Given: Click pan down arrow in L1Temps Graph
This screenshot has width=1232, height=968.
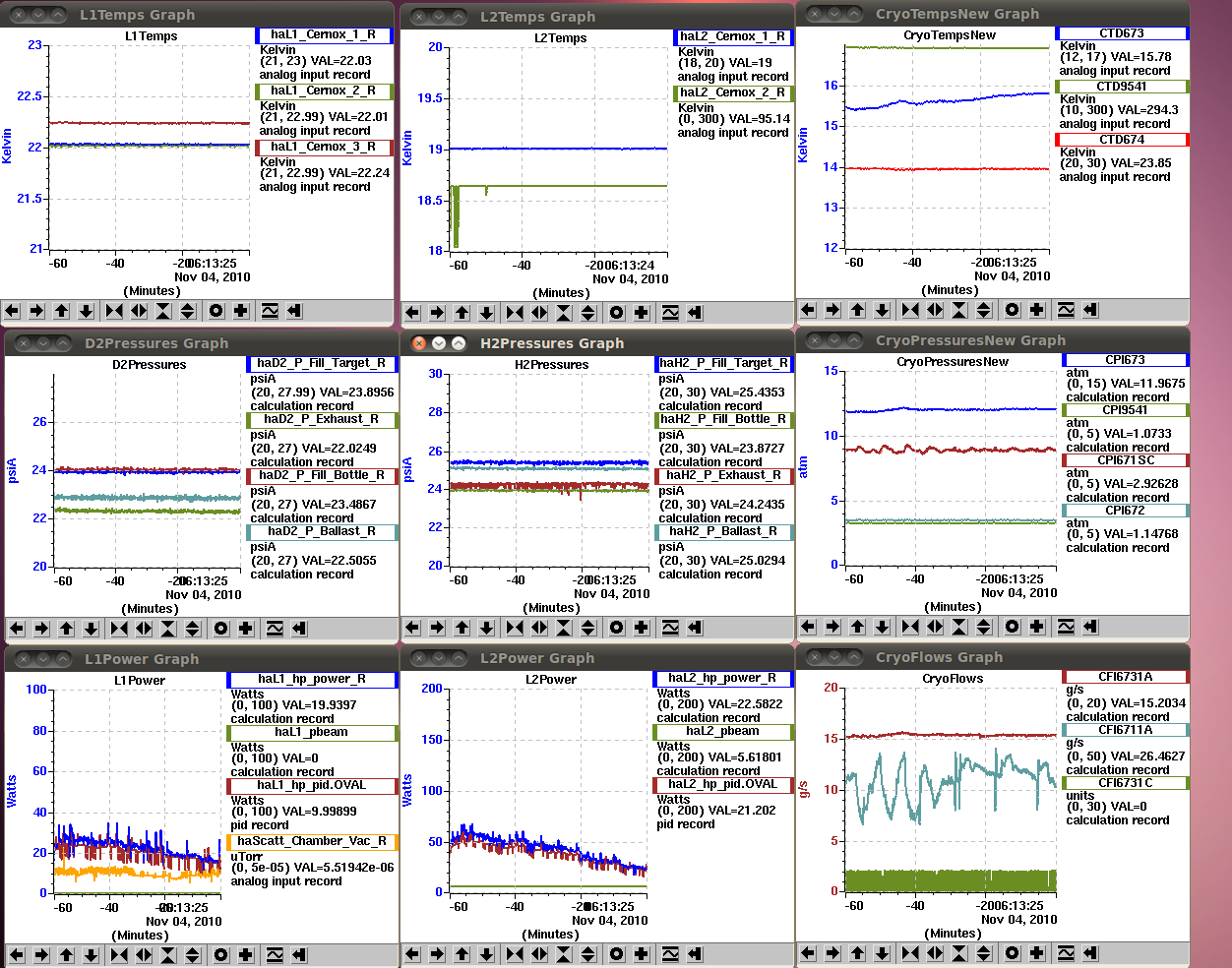Looking at the screenshot, I should click(87, 311).
